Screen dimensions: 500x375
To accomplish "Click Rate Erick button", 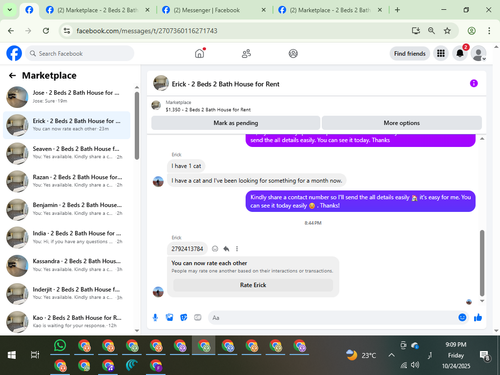I will 253,285.
